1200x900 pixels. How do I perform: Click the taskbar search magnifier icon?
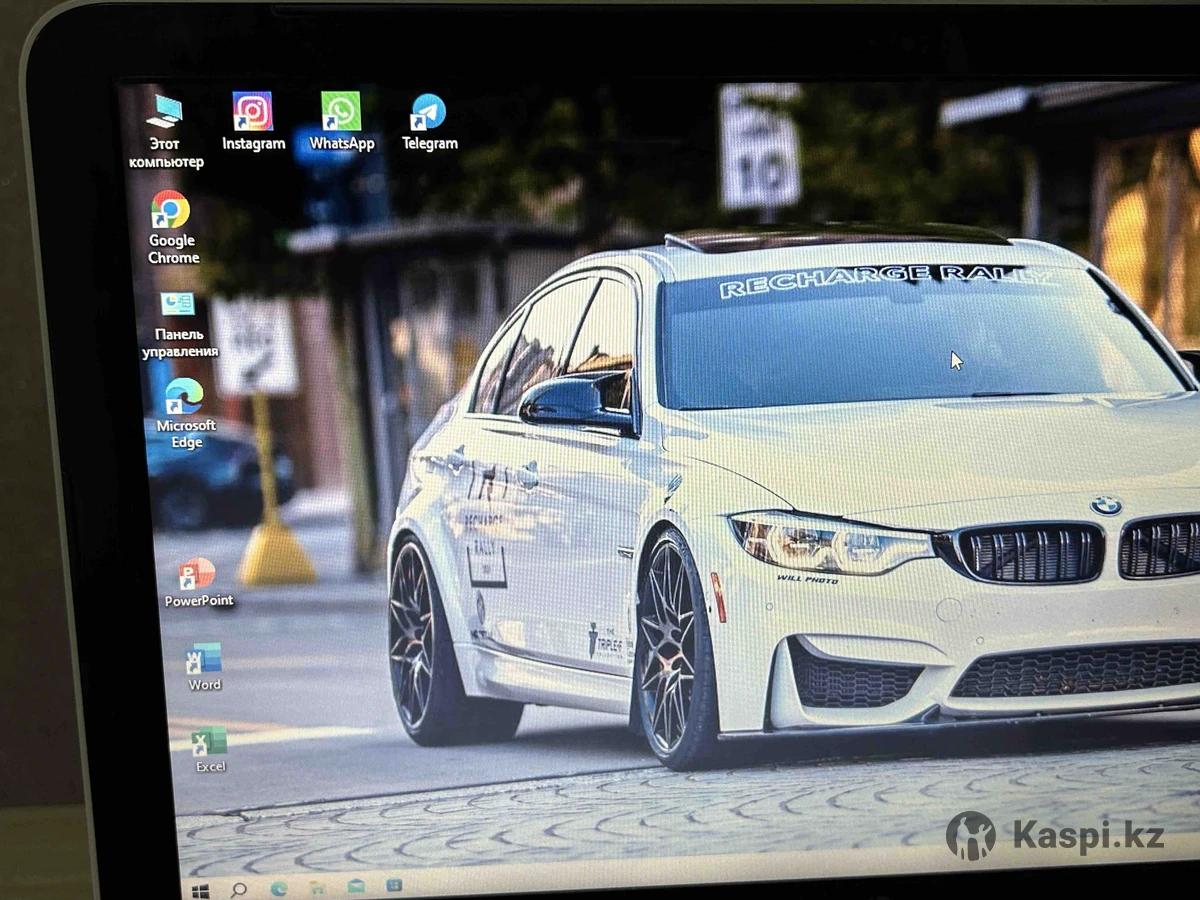pyautogui.click(x=239, y=889)
